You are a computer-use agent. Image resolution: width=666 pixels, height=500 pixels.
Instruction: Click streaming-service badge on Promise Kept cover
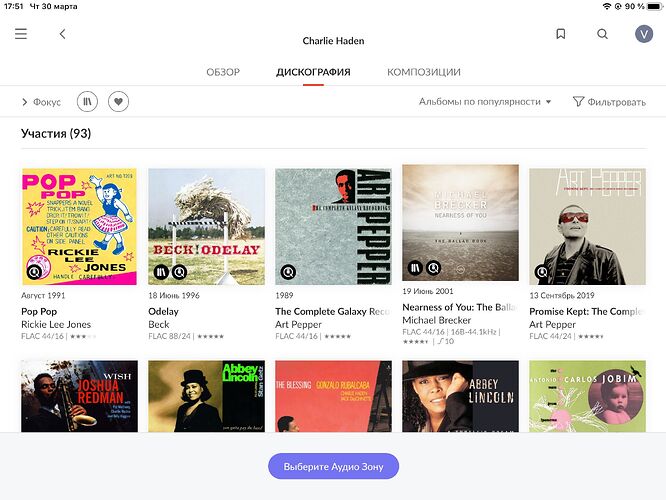[x=542, y=271]
